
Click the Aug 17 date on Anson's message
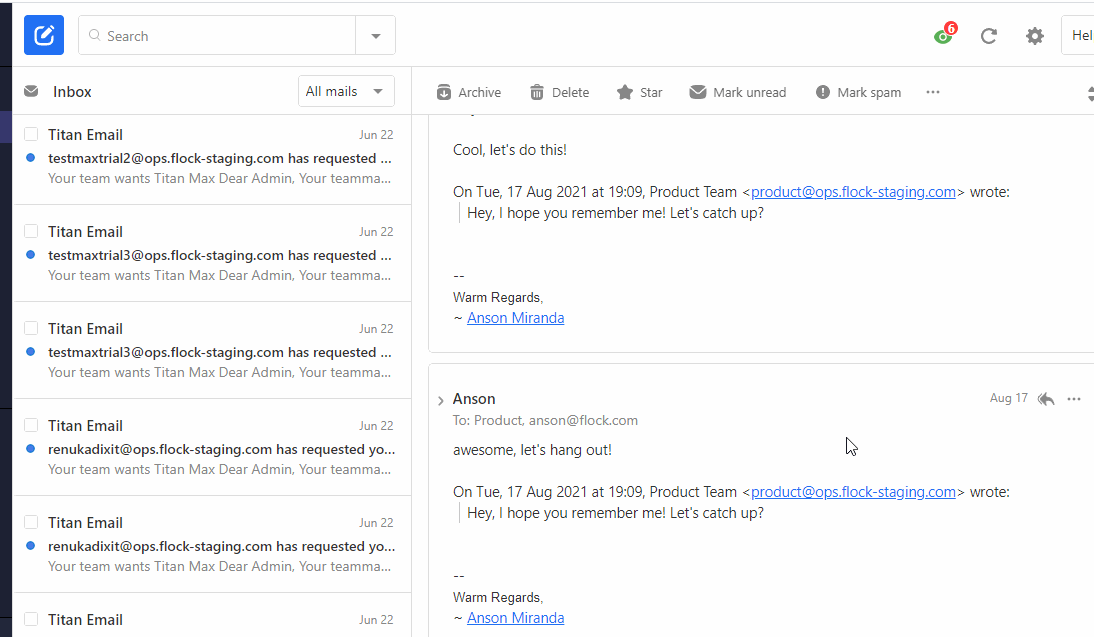1008,398
